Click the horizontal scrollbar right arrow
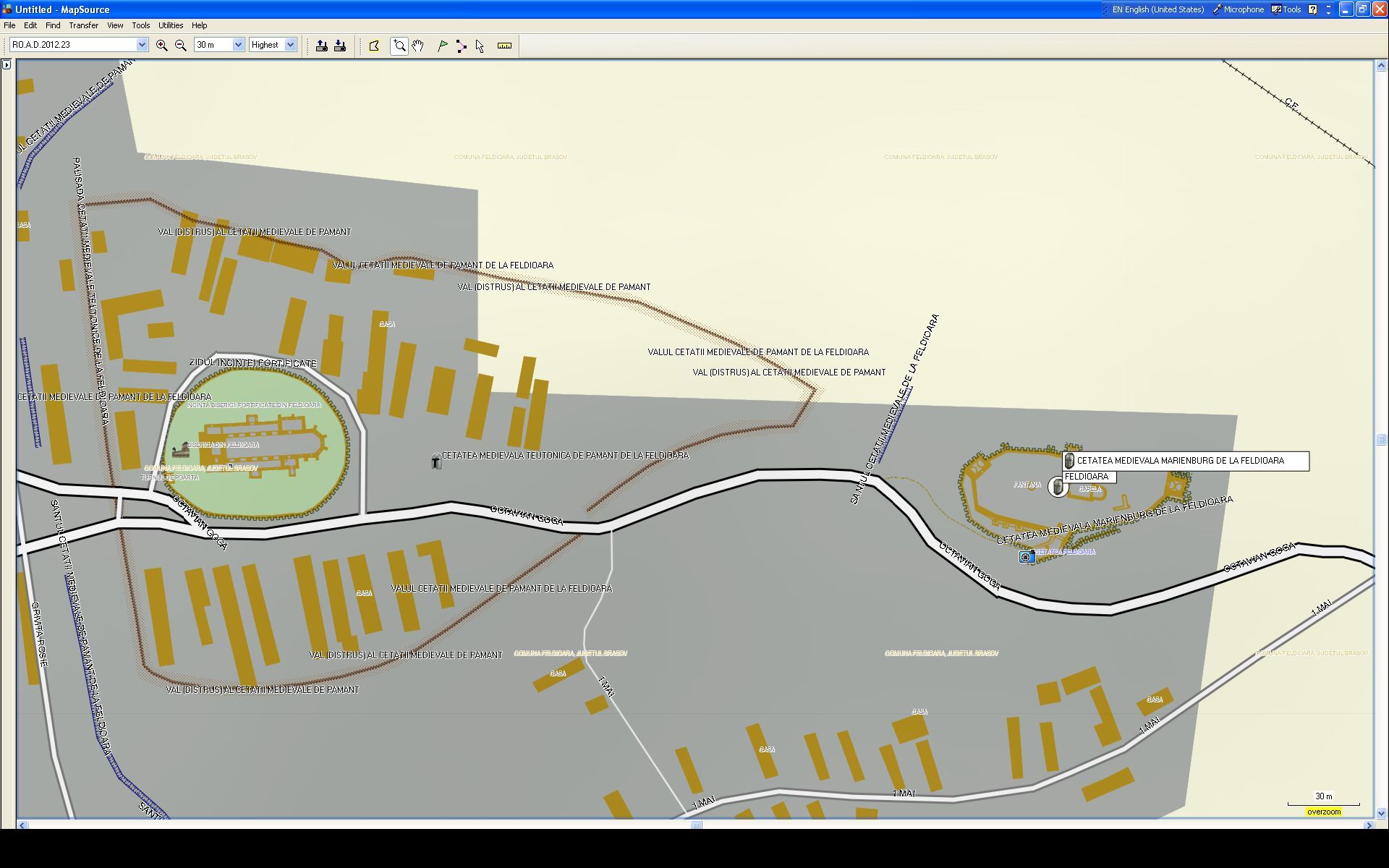This screenshot has height=868, width=1389. 1368,825
